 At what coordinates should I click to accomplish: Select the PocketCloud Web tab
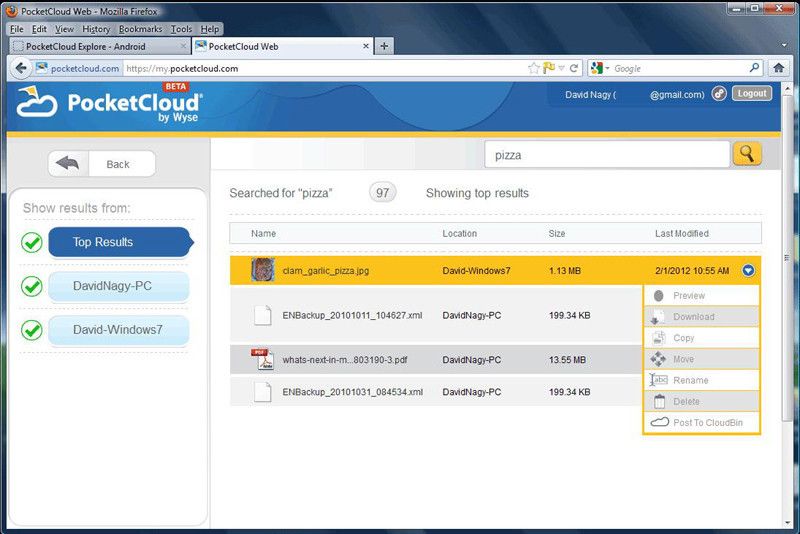pos(283,46)
